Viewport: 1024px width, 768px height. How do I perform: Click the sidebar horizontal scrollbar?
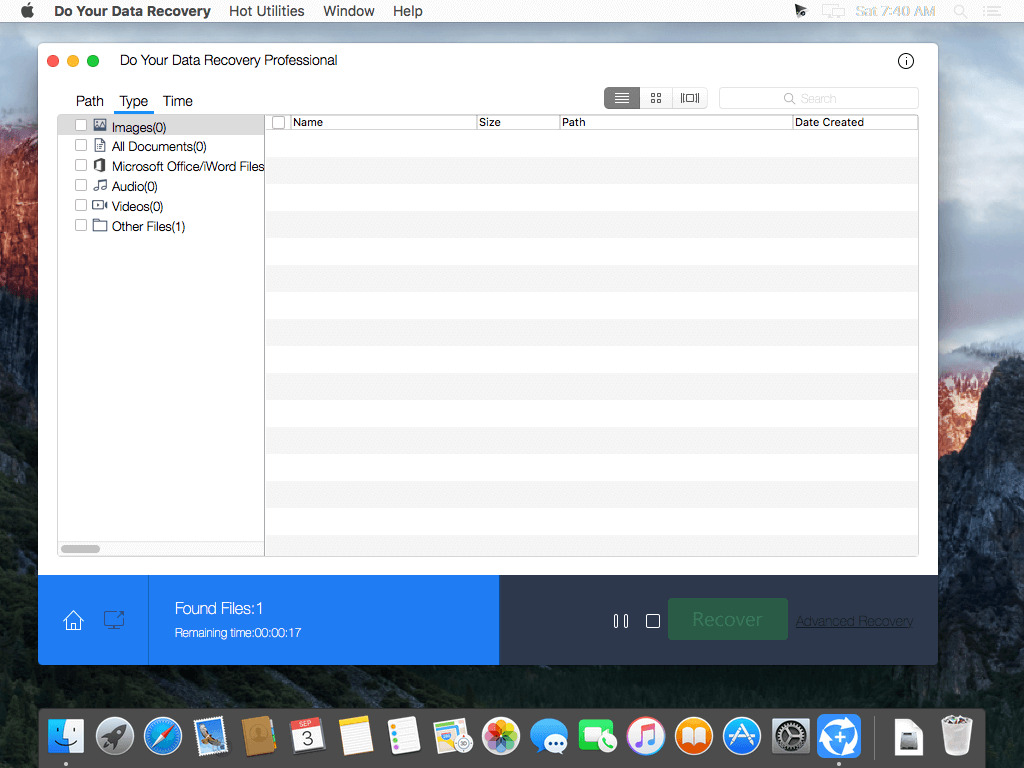[80, 549]
